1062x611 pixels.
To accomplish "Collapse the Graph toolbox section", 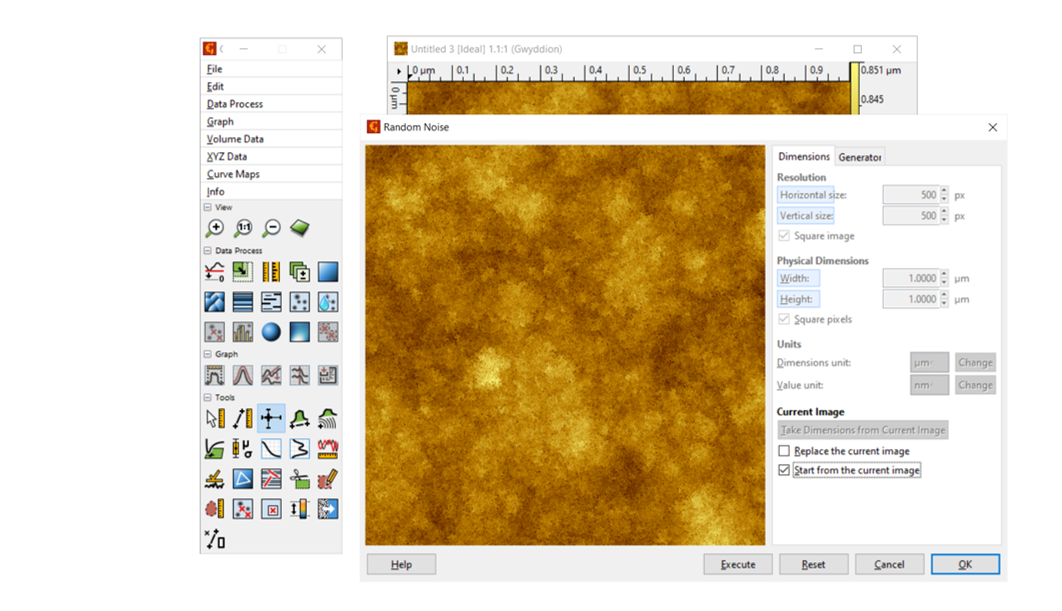I will (208, 354).
